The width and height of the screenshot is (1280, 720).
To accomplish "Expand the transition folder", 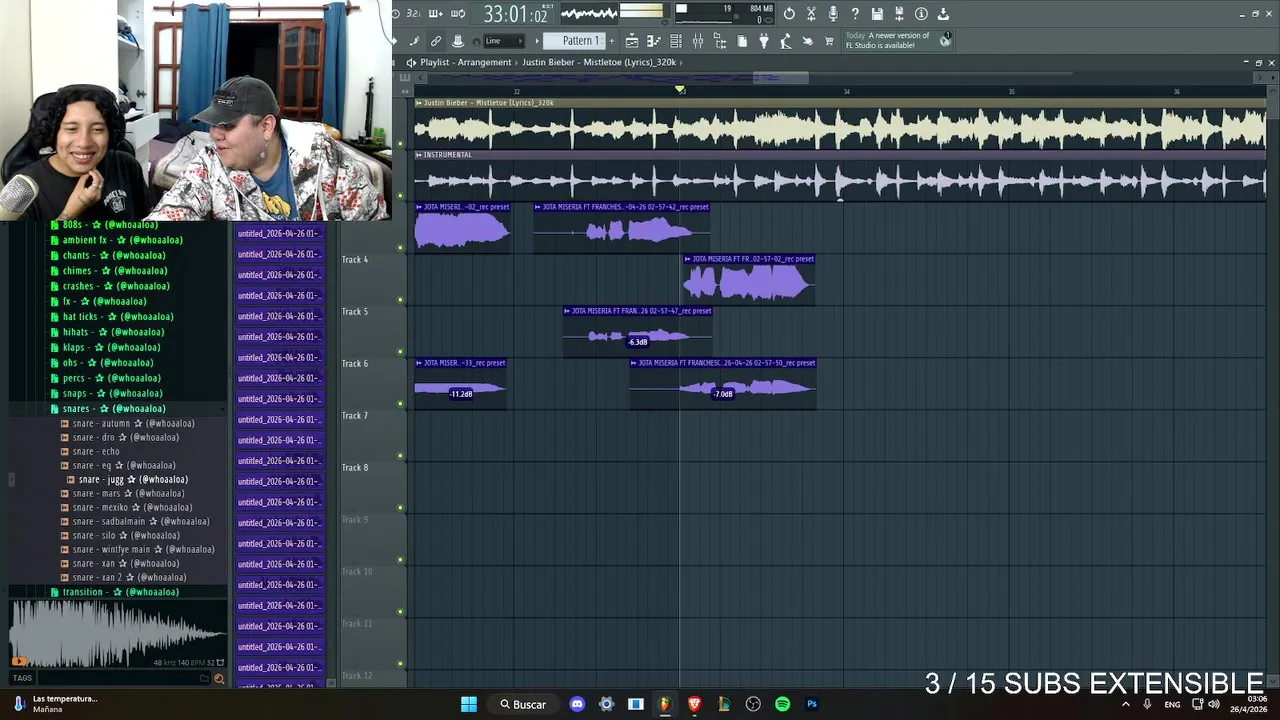I will [120, 592].
